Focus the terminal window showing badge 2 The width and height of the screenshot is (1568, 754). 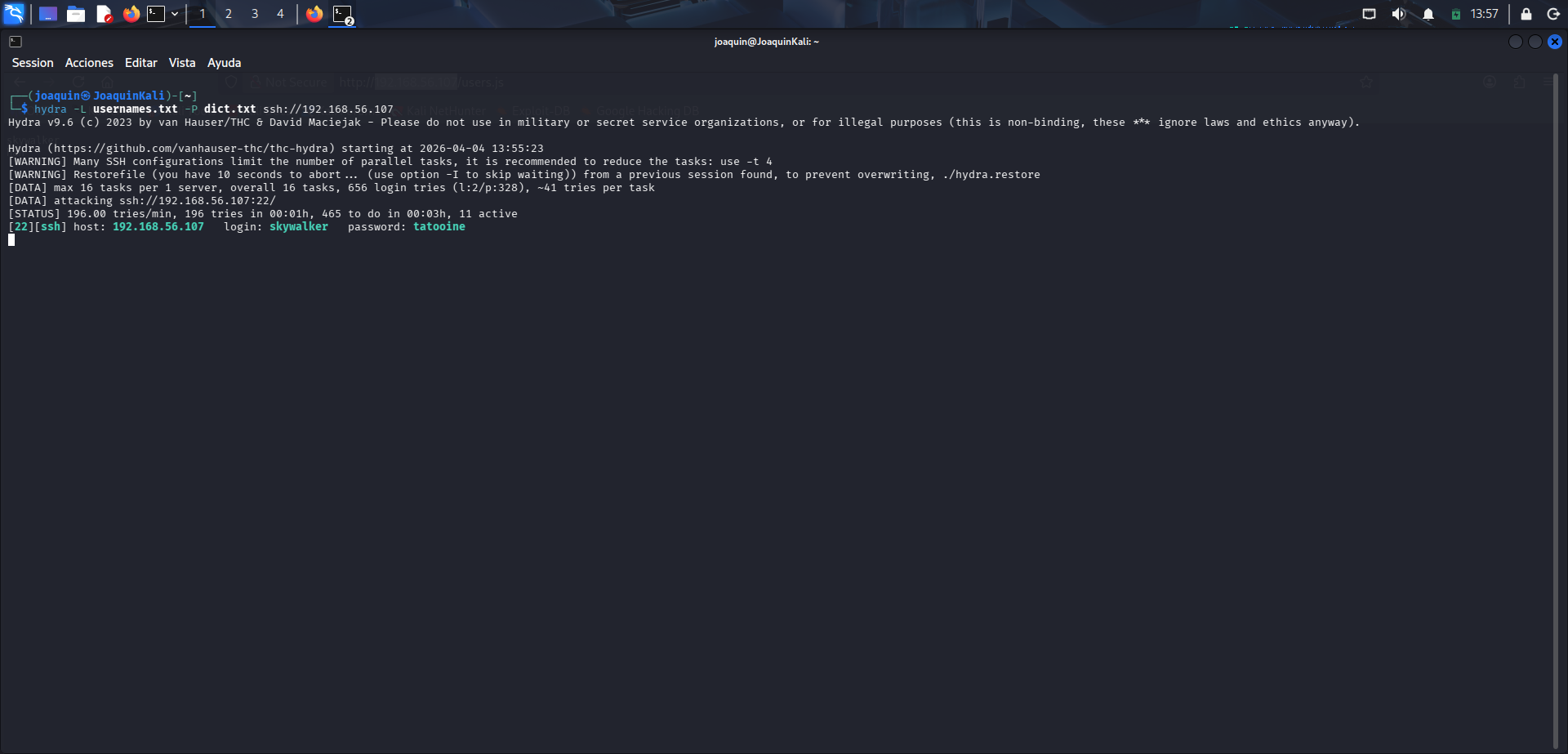point(342,13)
